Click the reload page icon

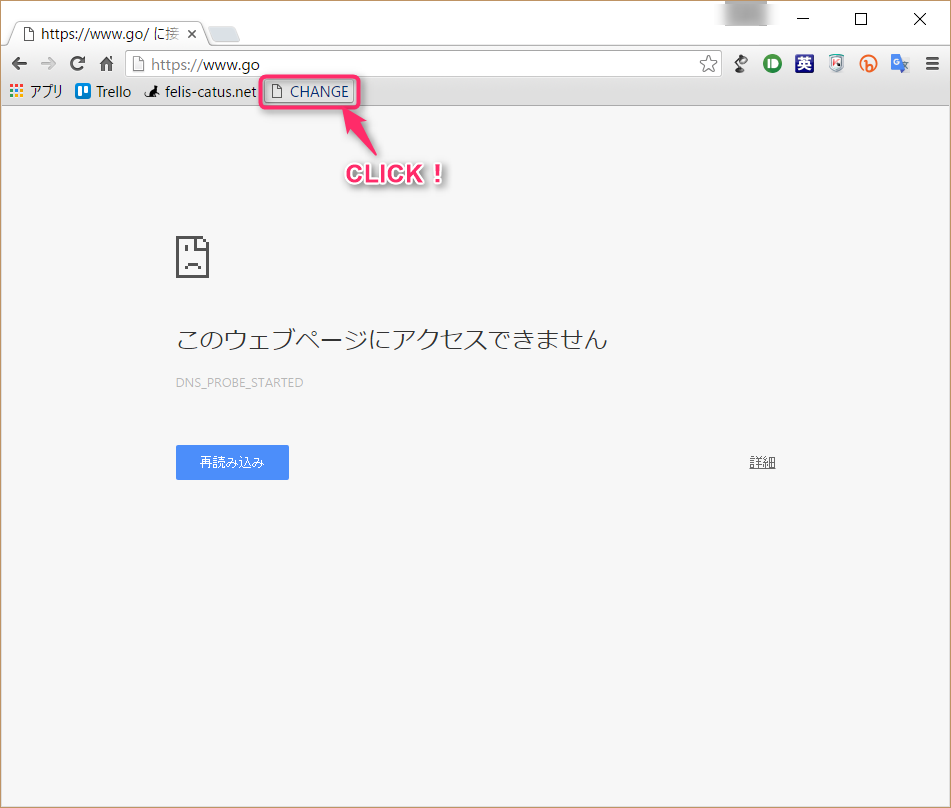[x=77, y=63]
